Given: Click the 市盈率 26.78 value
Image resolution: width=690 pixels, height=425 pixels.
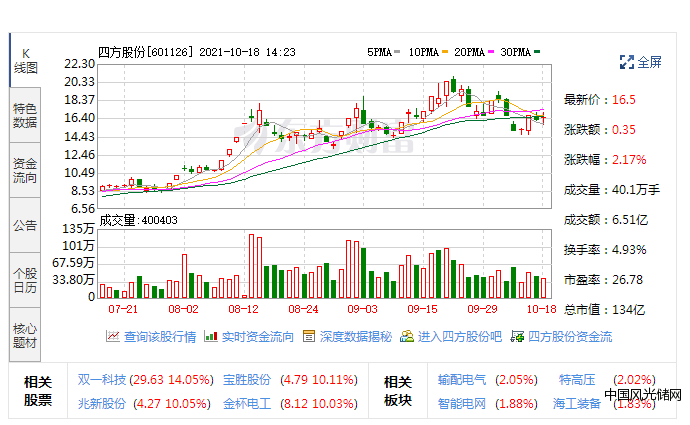Looking at the screenshot, I should tap(627, 280).
